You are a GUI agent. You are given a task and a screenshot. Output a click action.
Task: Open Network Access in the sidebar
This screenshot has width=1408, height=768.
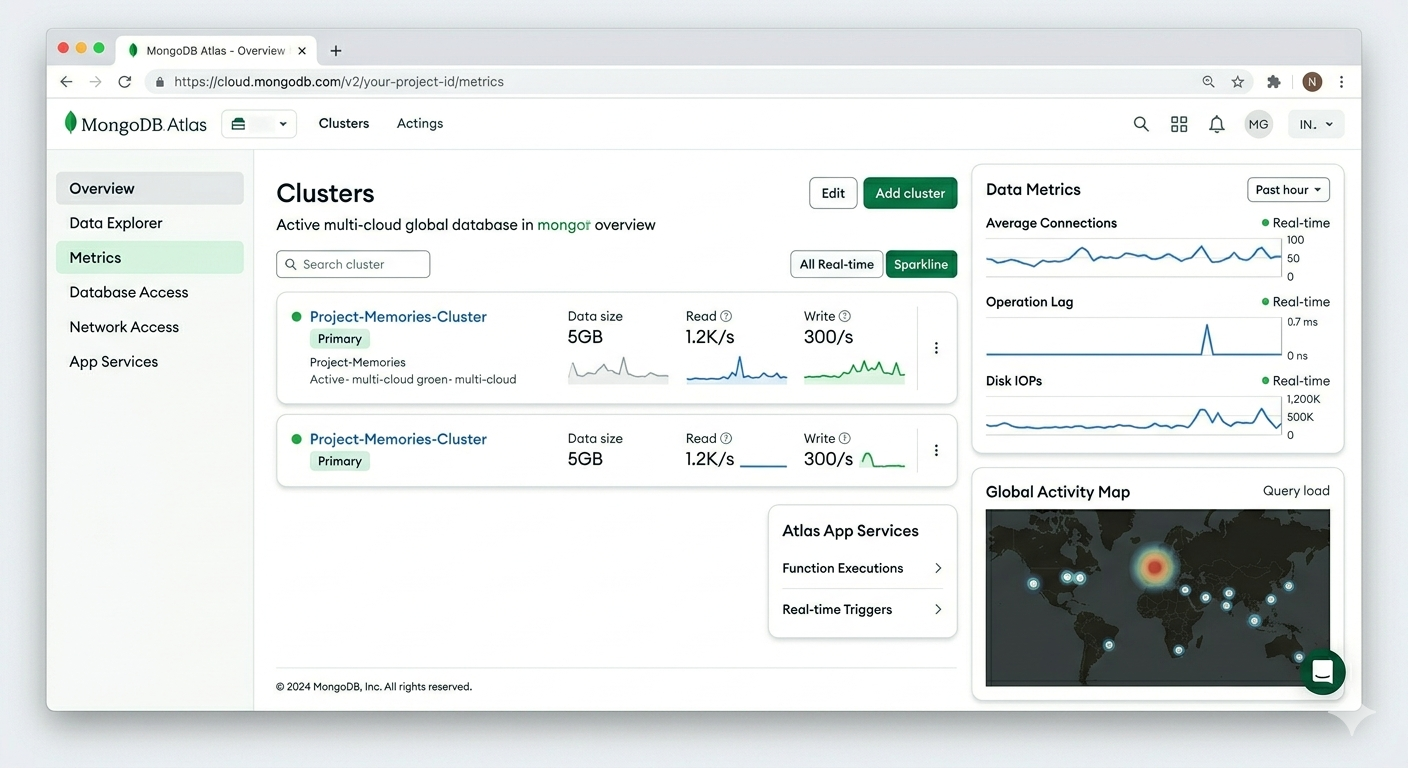point(150,327)
